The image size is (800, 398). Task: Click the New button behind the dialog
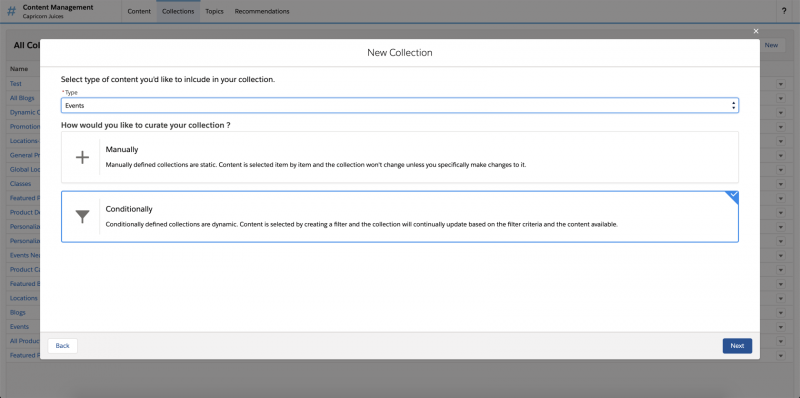[x=771, y=45]
